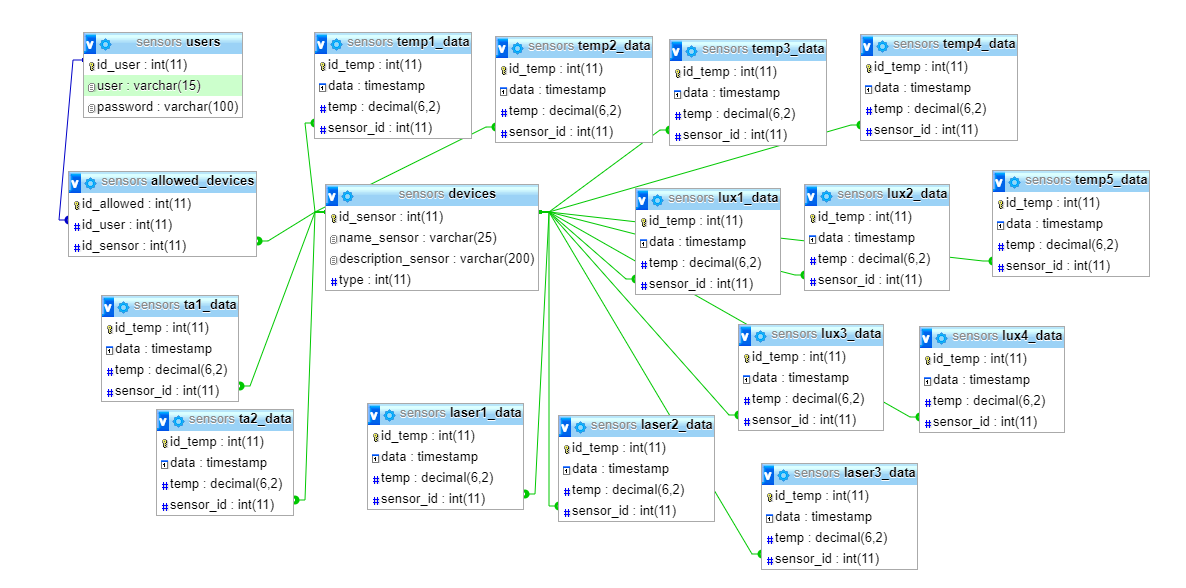Select id_allowed column in allowed_devices
The width and height of the screenshot is (1186, 588).
(x=162, y=204)
